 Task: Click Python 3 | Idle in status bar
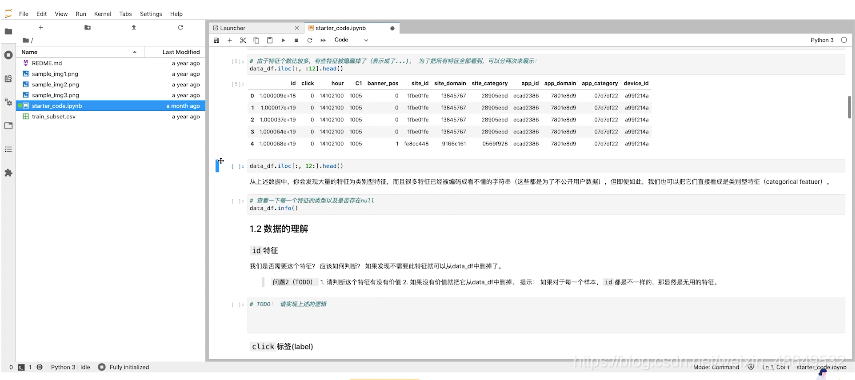(x=70, y=367)
